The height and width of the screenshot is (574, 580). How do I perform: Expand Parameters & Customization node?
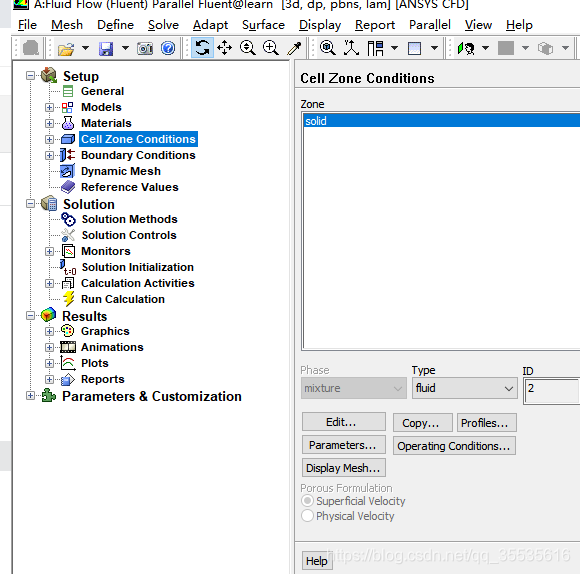[31, 396]
